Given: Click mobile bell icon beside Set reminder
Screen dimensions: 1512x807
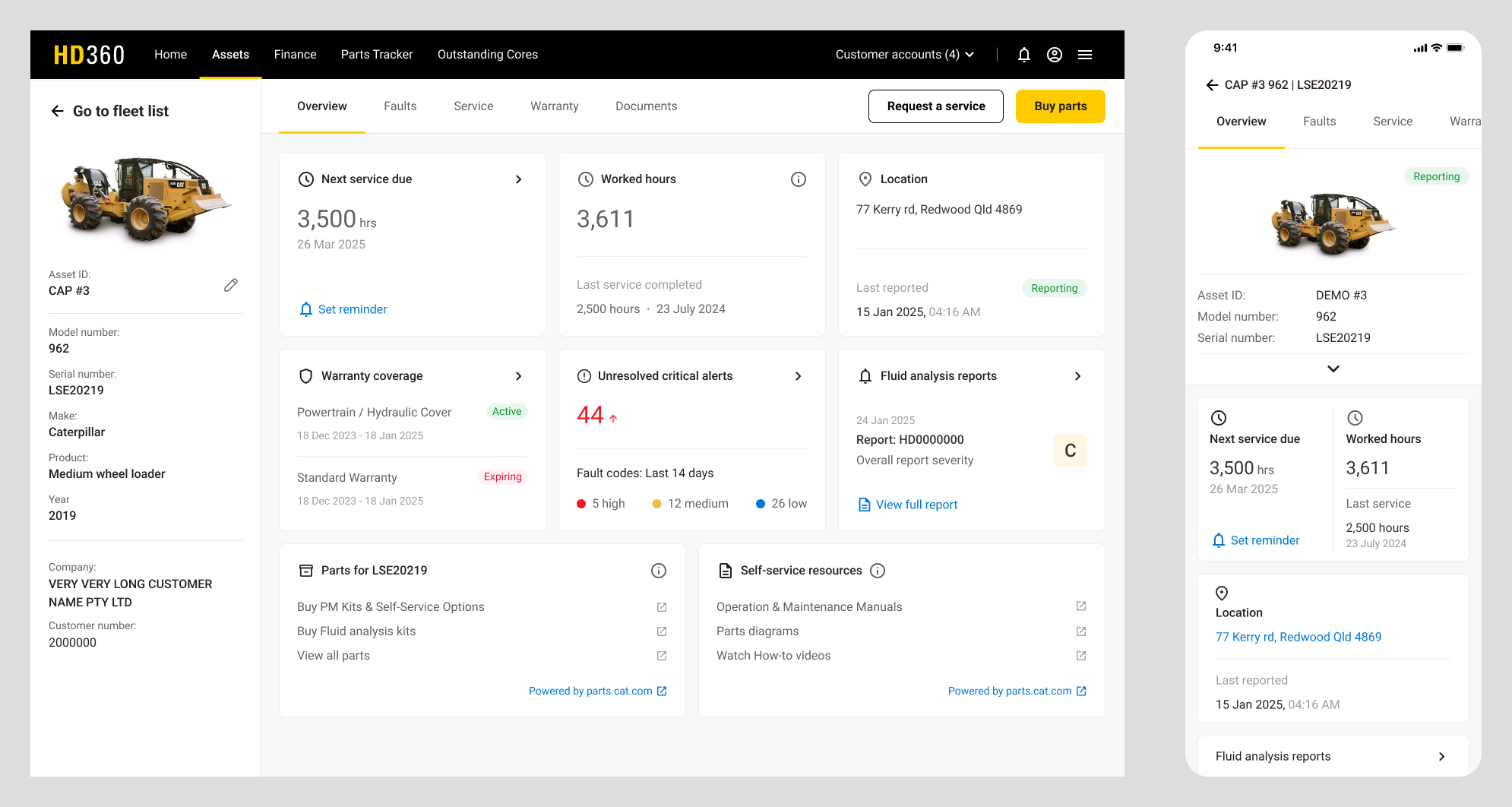Looking at the screenshot, I should tap(1219, 540).
